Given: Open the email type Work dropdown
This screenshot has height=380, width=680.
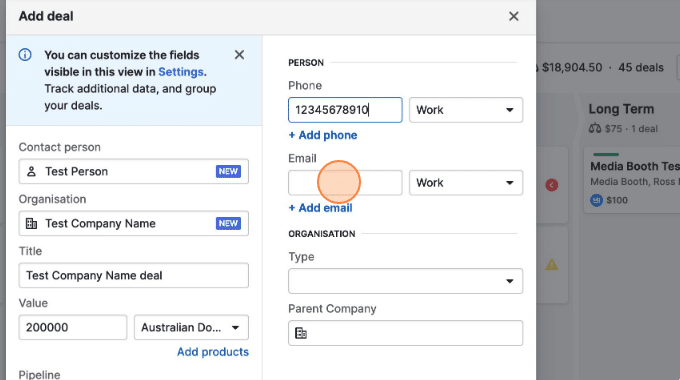Looking at the screenshot, I should click(466, 183).
